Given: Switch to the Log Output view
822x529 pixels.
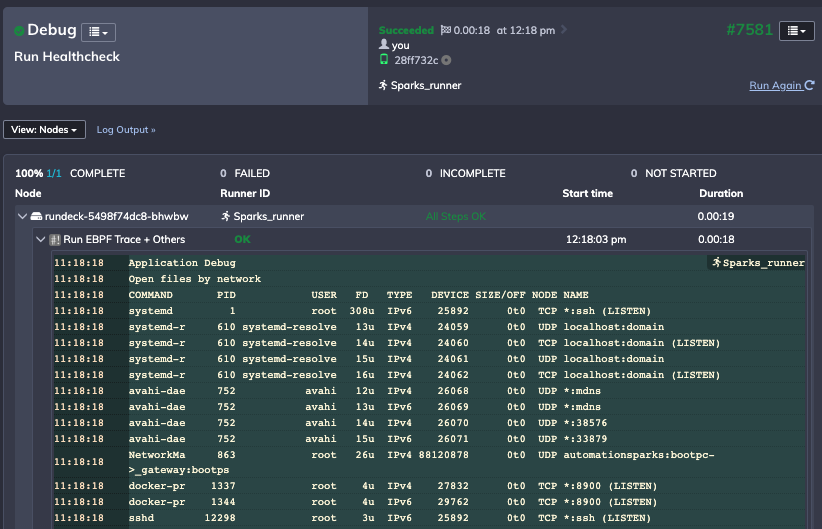Looking at the screenshot, I should 126,130.
